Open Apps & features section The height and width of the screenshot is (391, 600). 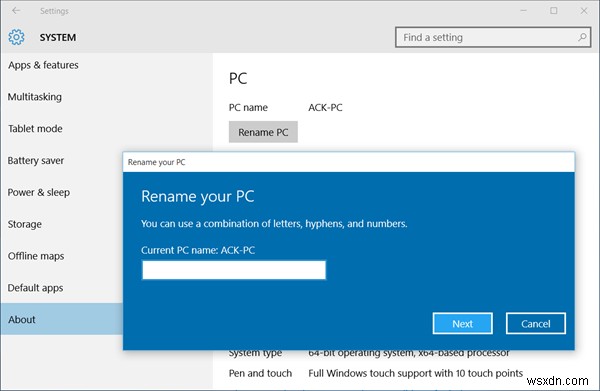click(x=43, y=65)
